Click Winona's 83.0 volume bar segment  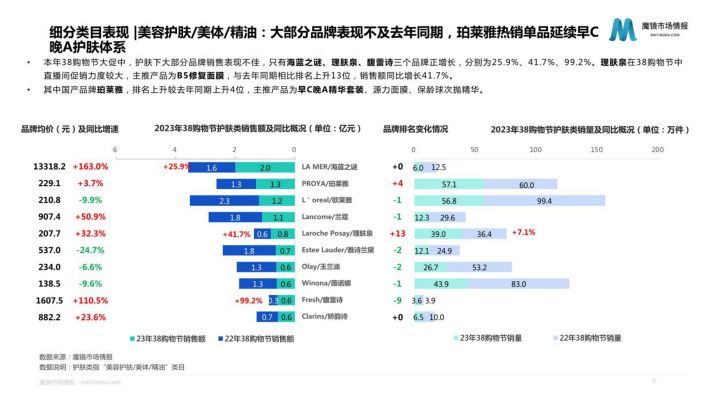[518, 284]
